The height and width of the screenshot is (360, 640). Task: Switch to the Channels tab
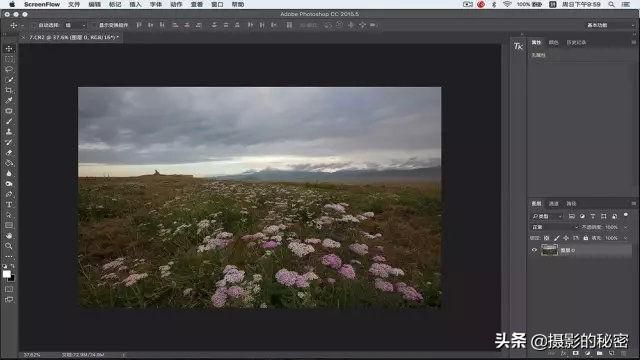tap(553, 203)
